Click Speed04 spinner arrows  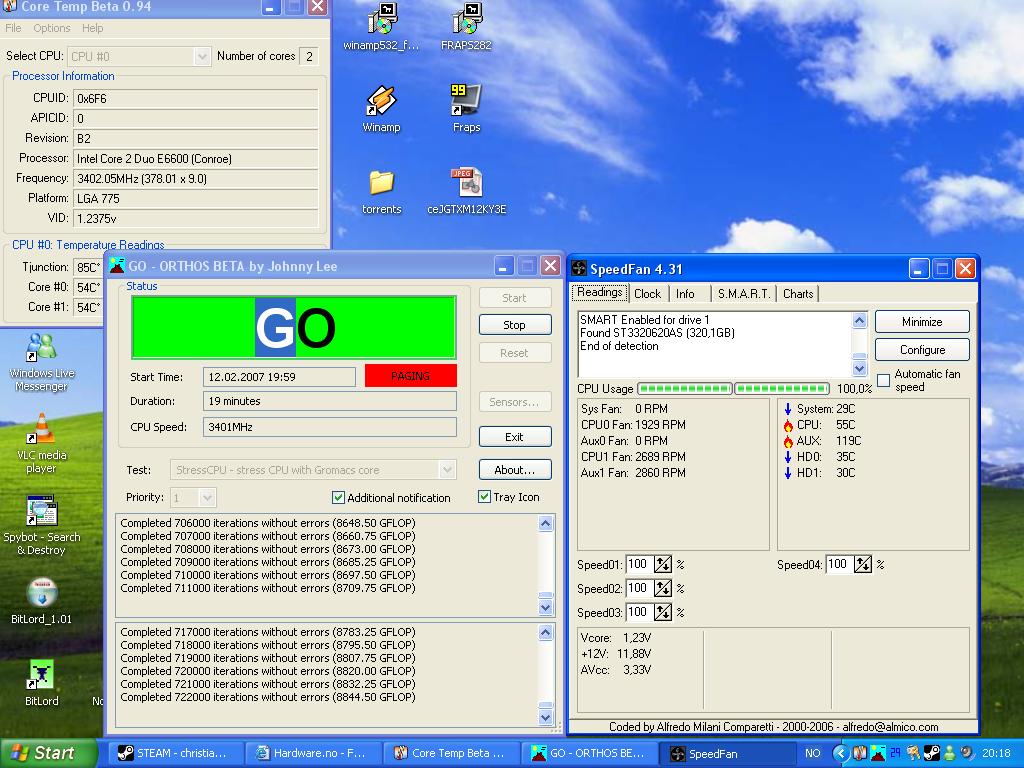tap(862, 564)
